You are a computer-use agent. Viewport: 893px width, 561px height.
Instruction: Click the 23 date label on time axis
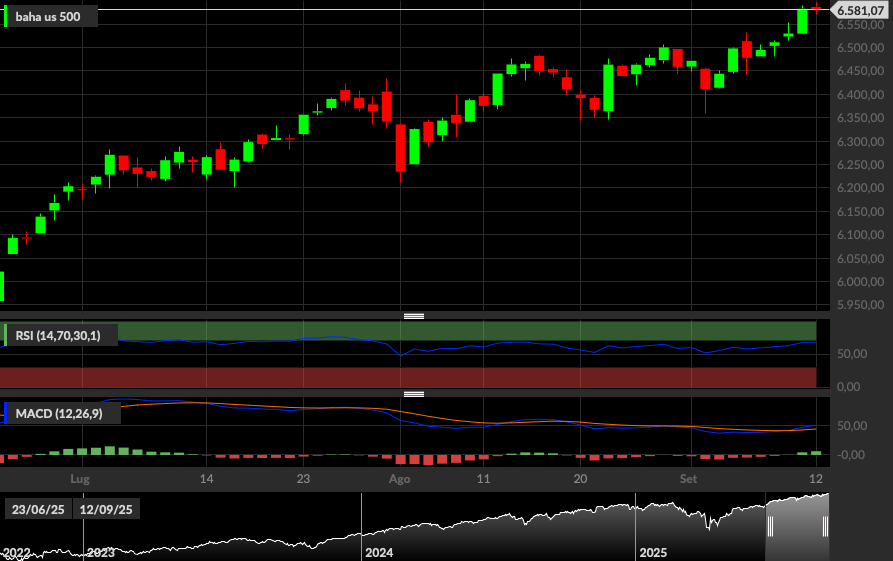tap(303, 479)
